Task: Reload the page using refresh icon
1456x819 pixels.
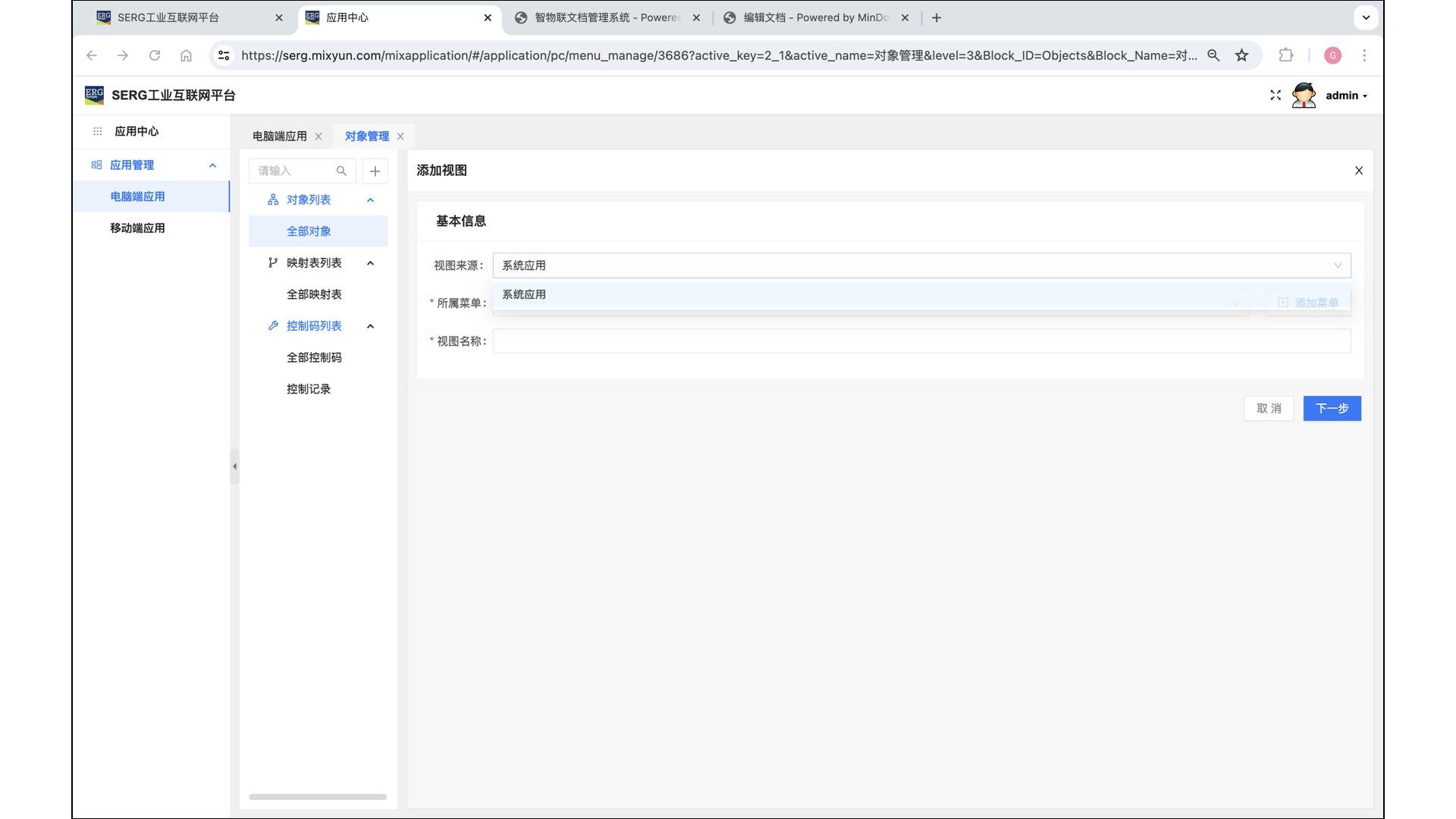Action: [155, 55]
